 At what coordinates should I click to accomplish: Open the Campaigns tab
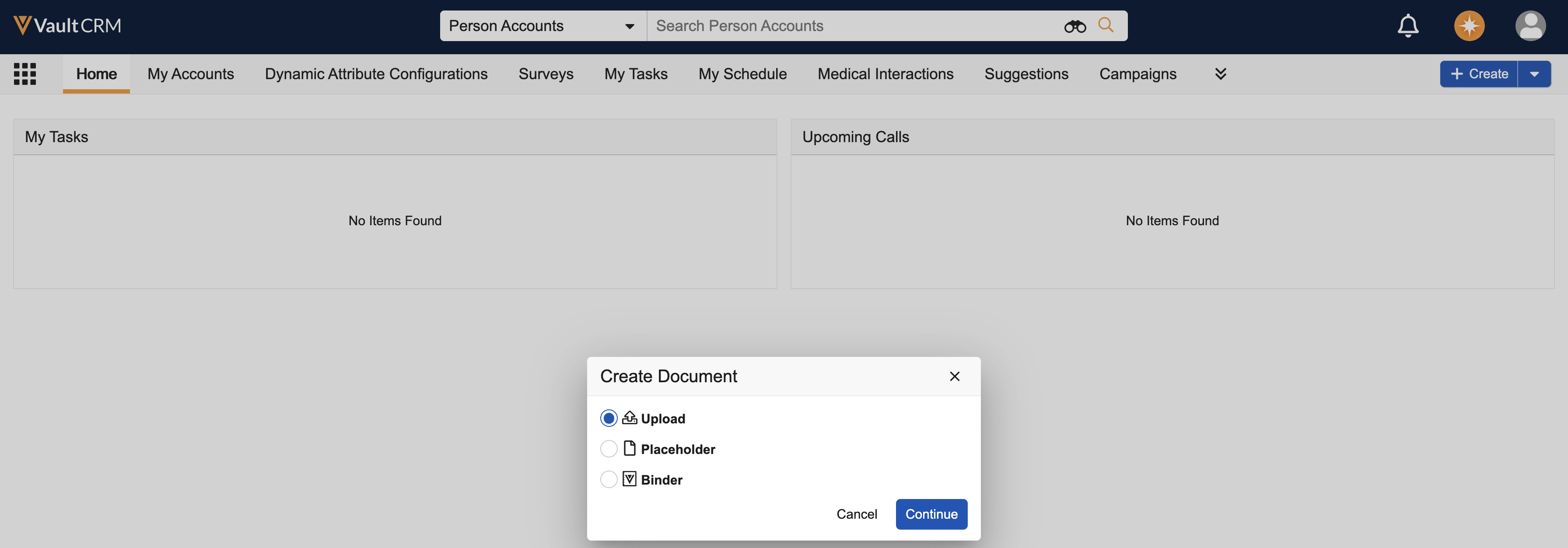click(1137, 73)
